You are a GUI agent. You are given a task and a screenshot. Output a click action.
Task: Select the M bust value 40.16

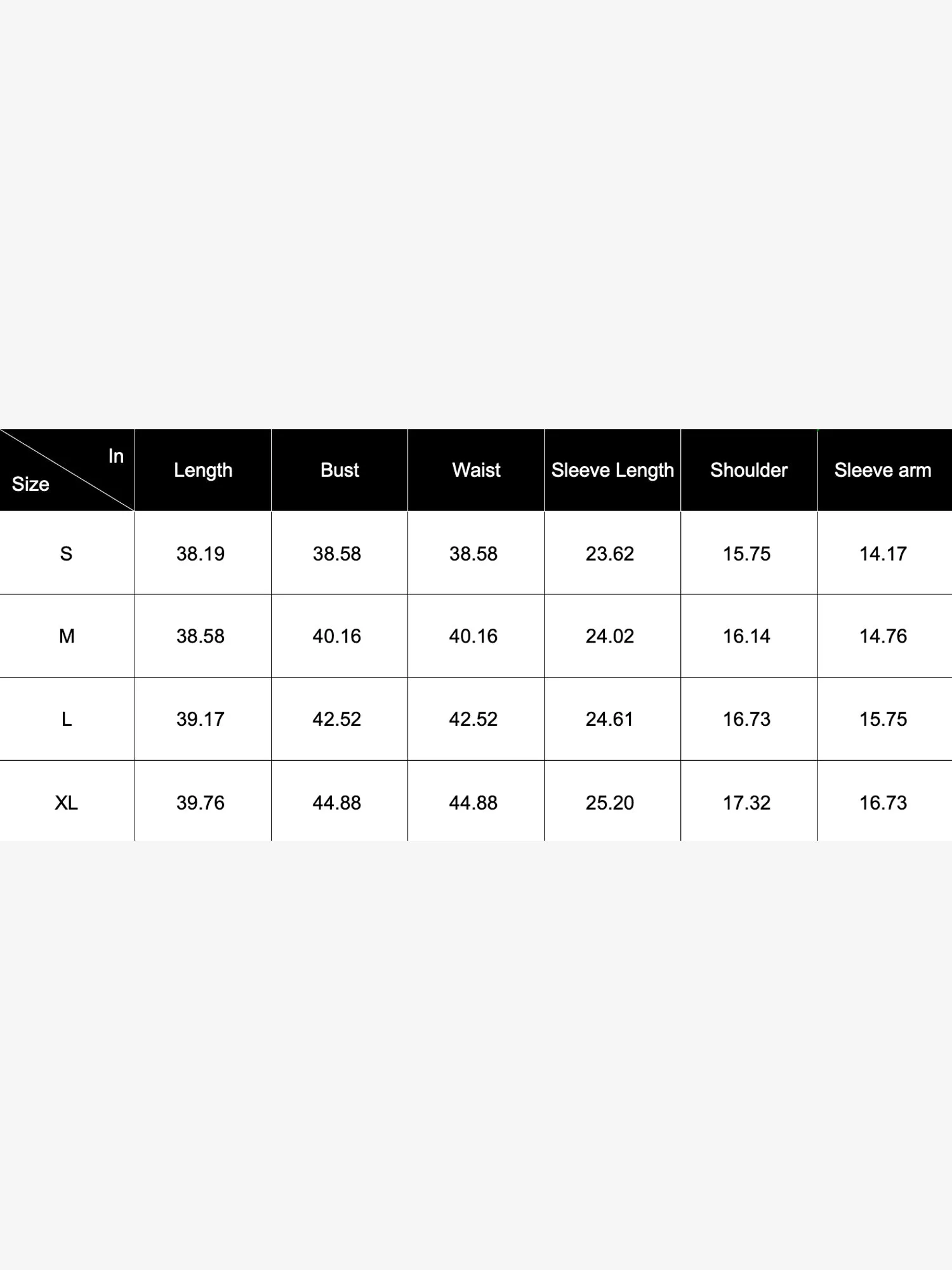pyautogui.click(x=337, y=636)
